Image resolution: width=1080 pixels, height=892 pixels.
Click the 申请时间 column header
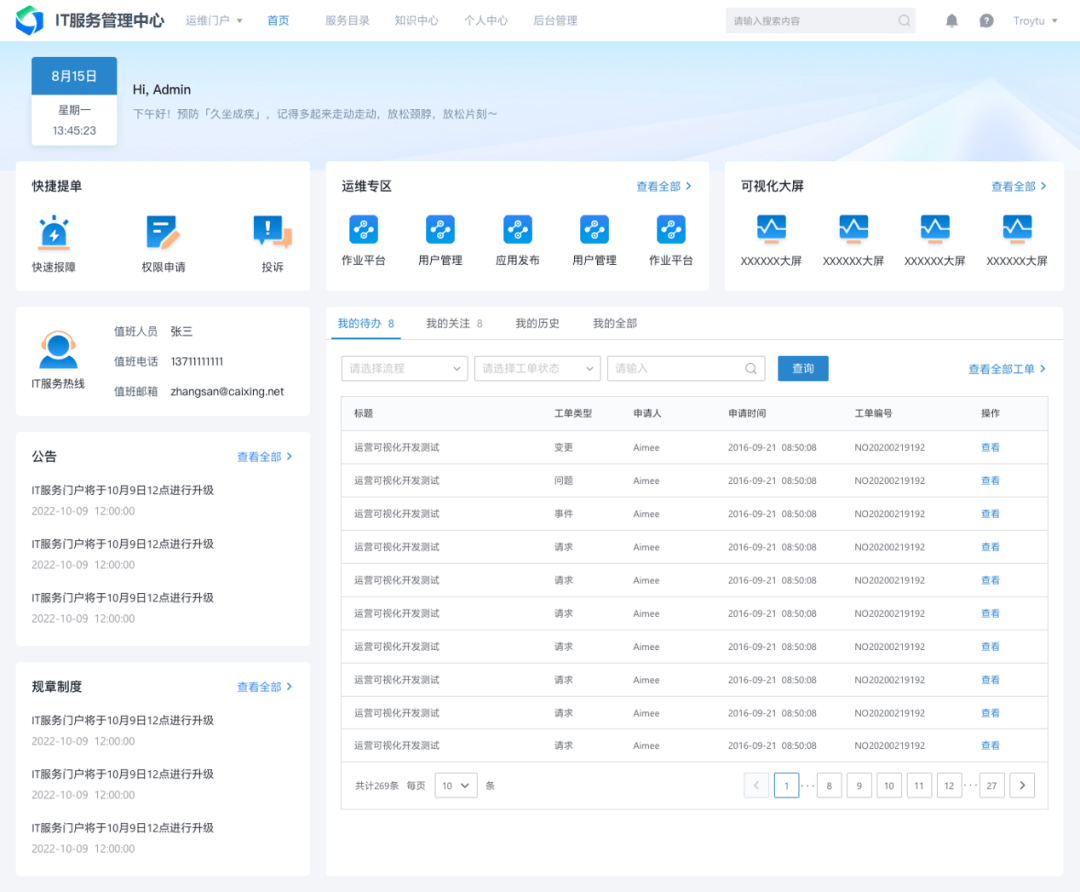pos(747,413)
